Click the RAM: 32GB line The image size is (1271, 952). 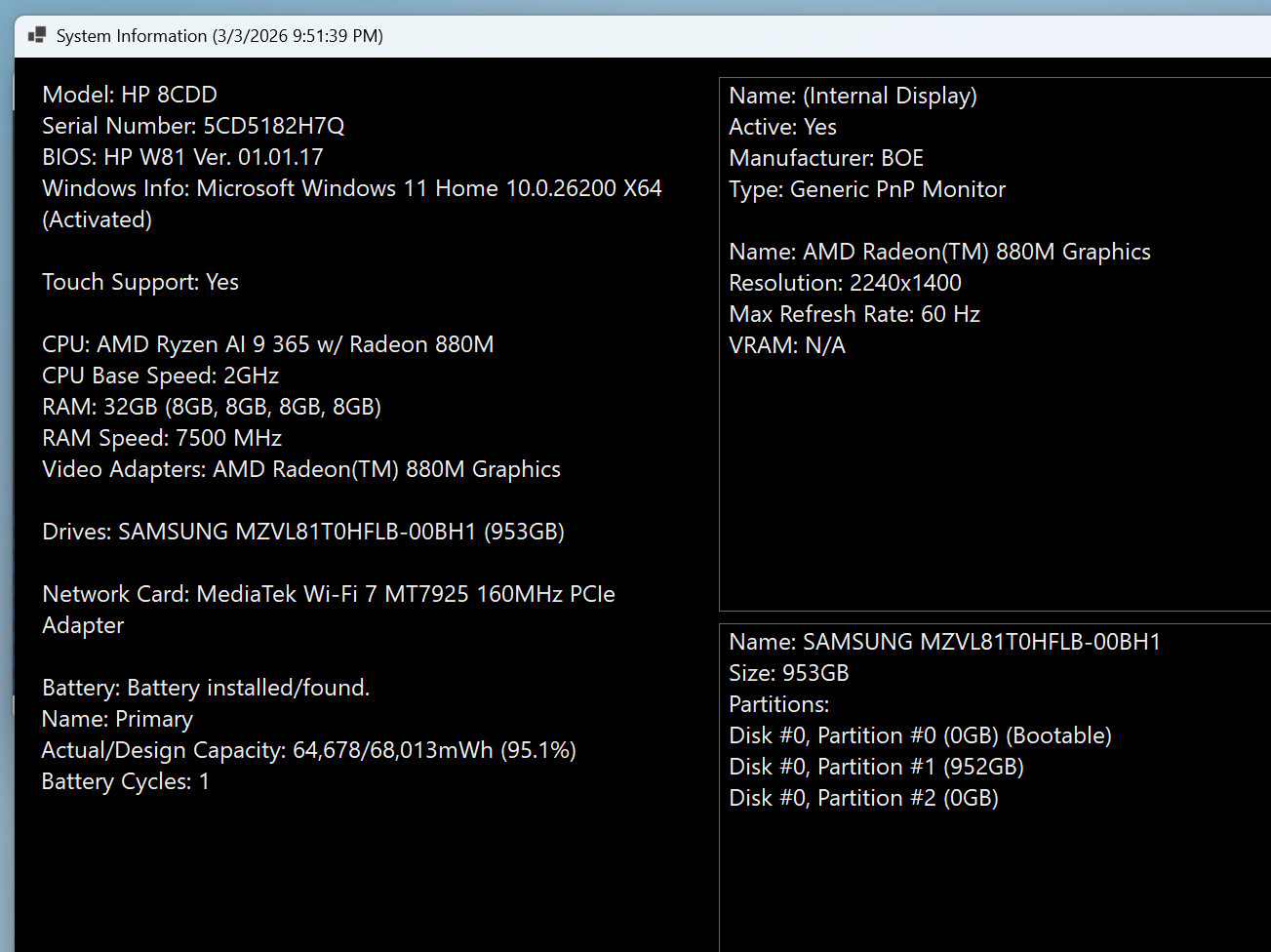click(212, 407)
